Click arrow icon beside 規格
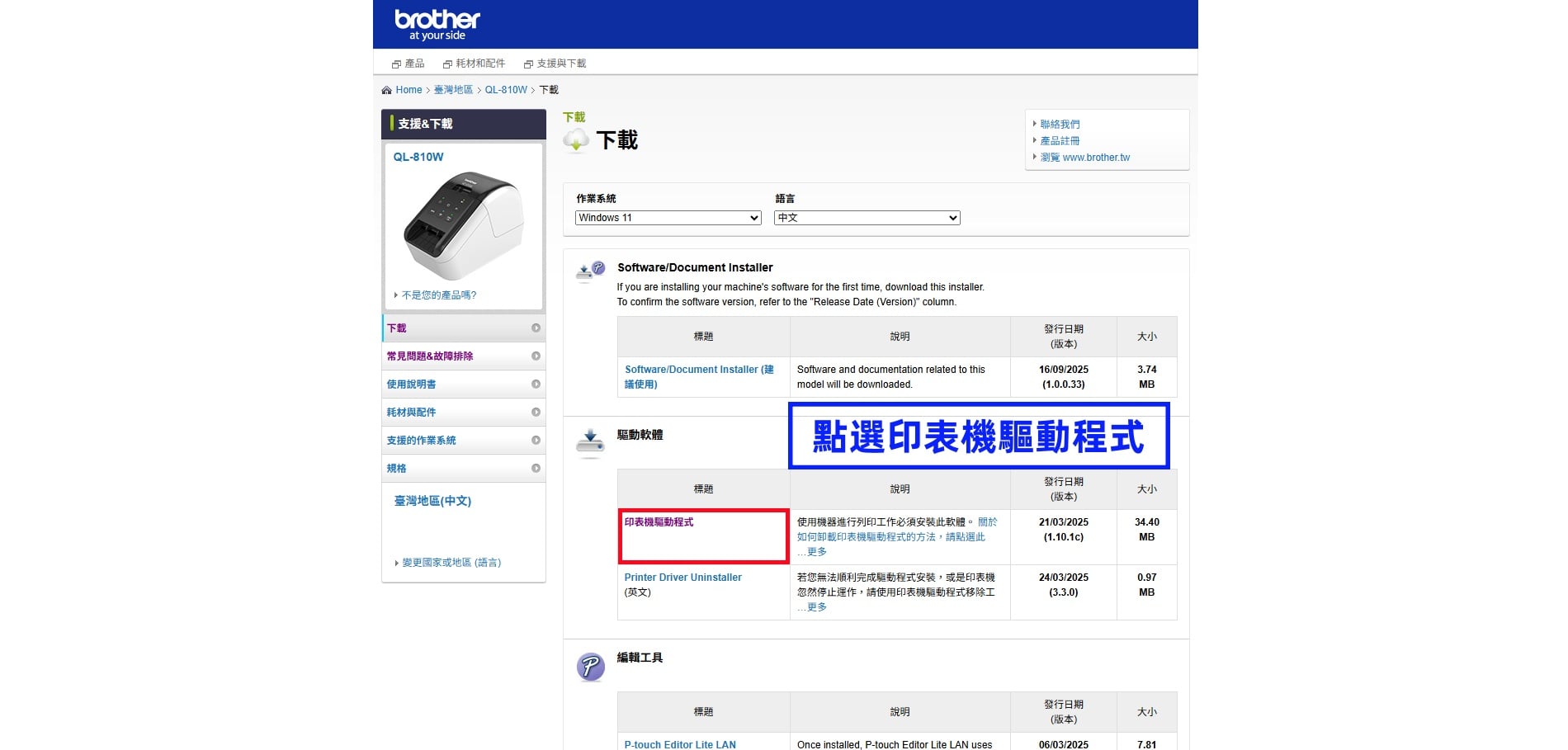Screen dimensions: 1568x750 pyautogui.click(x=536, y=469)
